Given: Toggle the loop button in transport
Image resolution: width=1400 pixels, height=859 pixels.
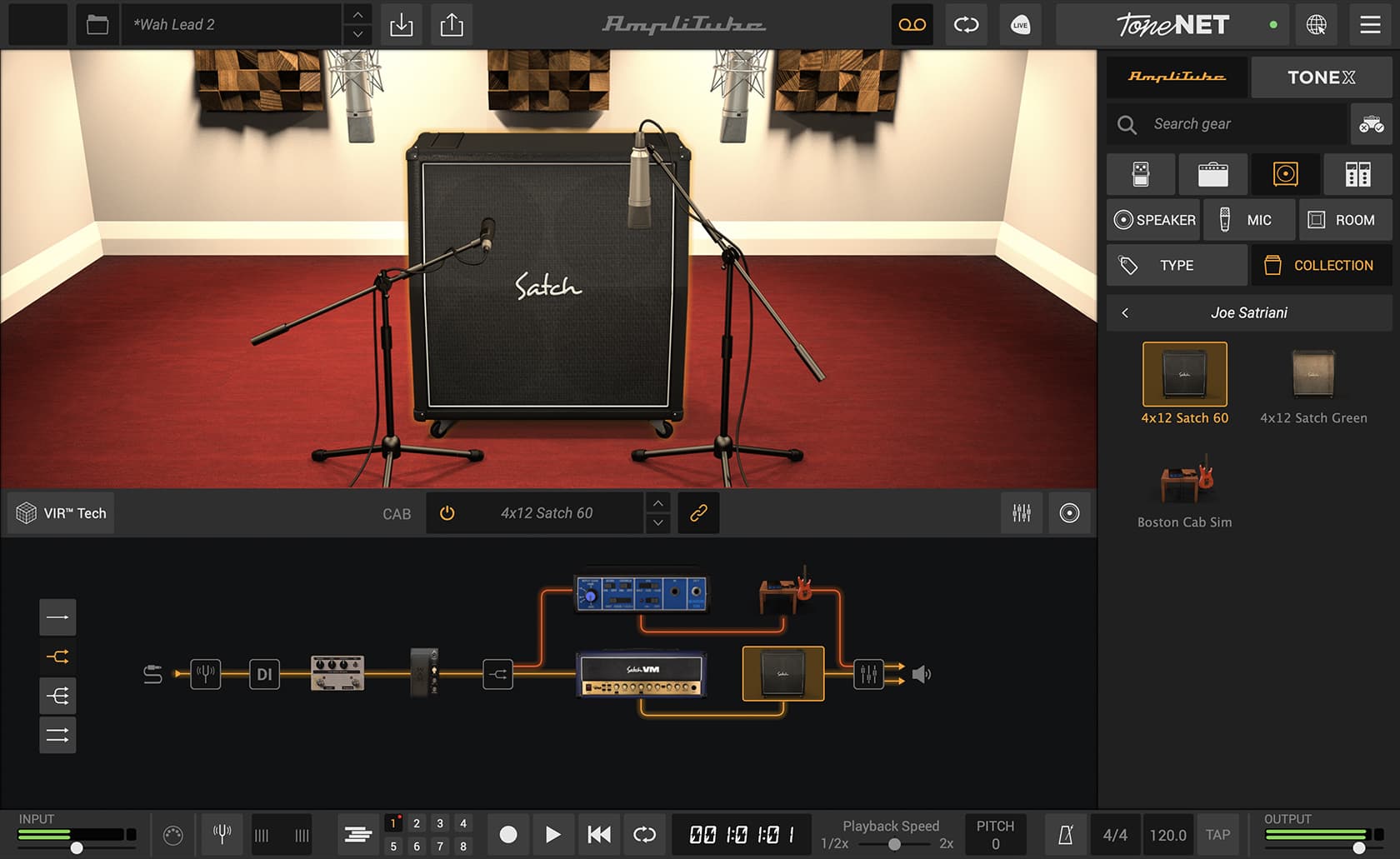Looking at the screenshot, I should tap(644, 834).
